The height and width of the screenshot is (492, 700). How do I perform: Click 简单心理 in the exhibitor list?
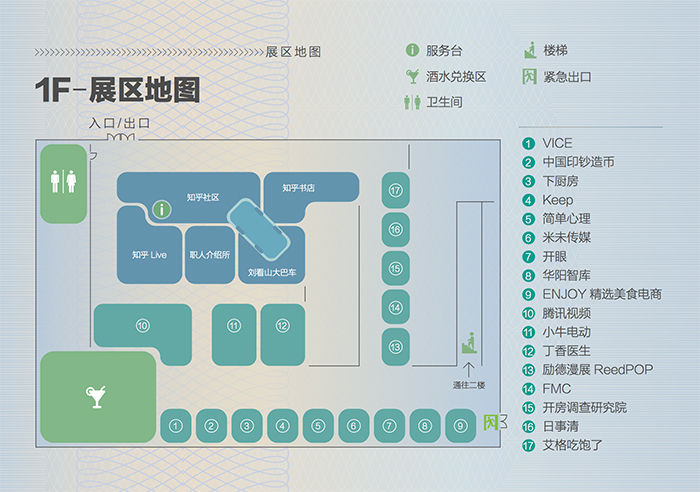point(566,219)
